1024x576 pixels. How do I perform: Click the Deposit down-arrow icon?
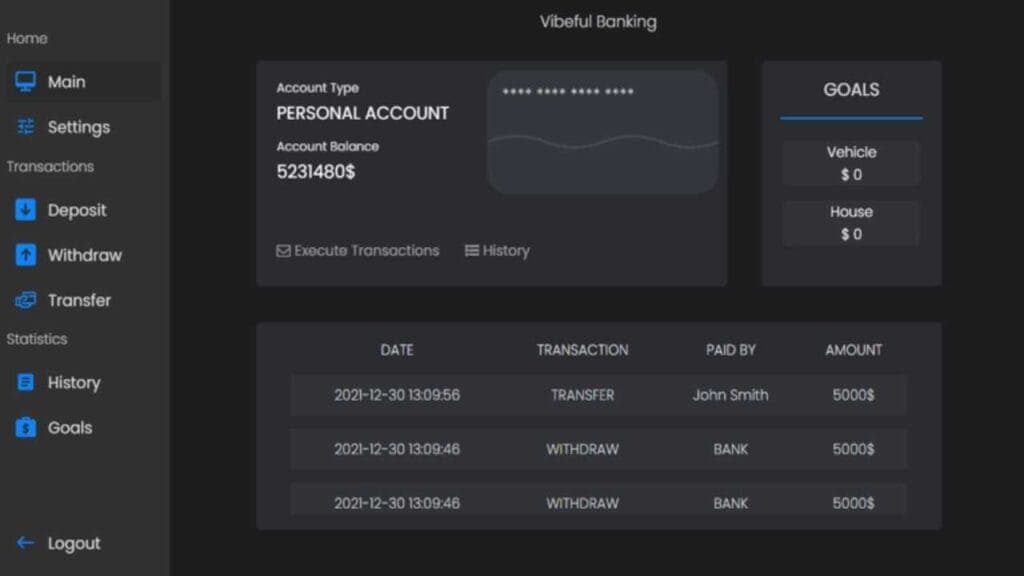[26, 210]
